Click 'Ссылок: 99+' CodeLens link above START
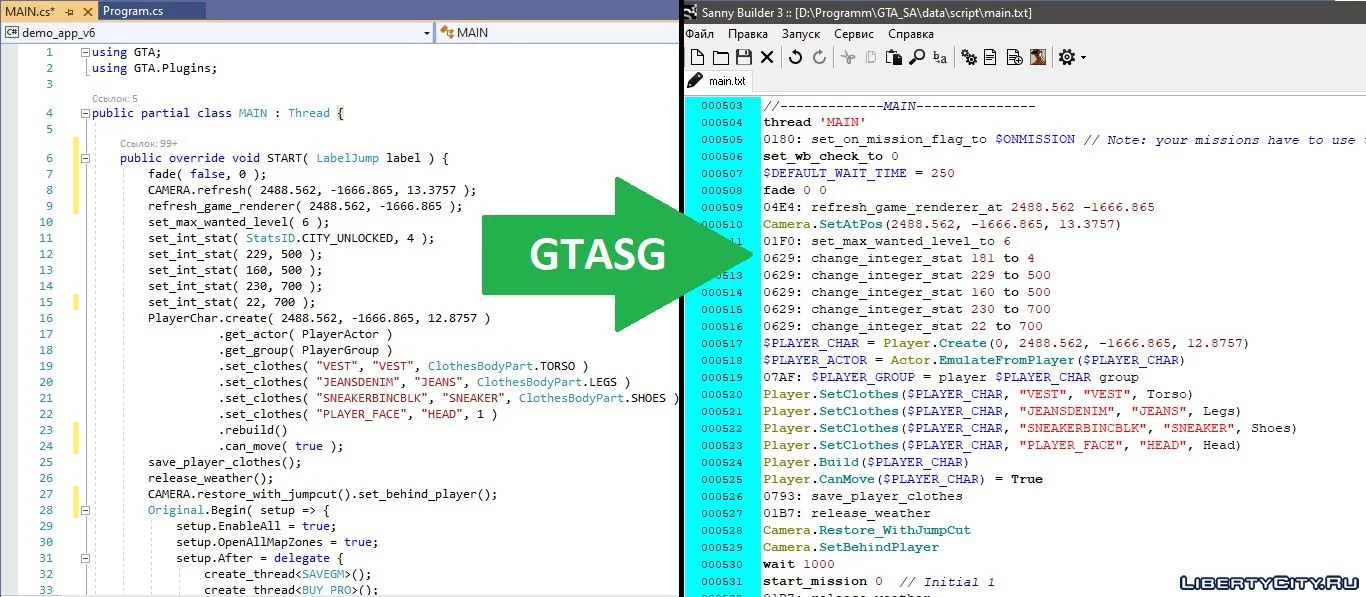The image size is (1366, 597). (x=148, y=143)
